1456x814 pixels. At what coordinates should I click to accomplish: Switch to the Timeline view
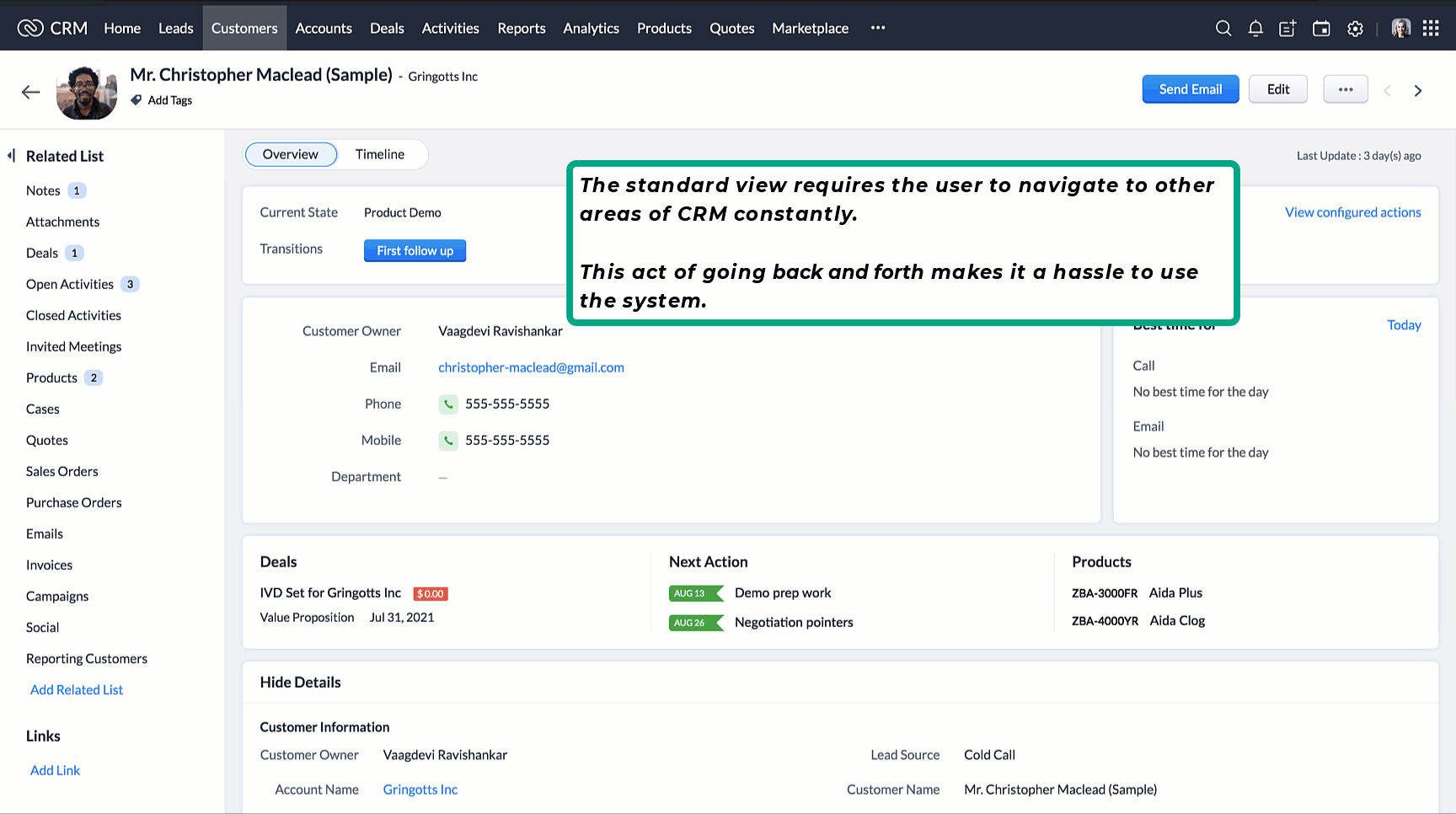tap(379, 154)
